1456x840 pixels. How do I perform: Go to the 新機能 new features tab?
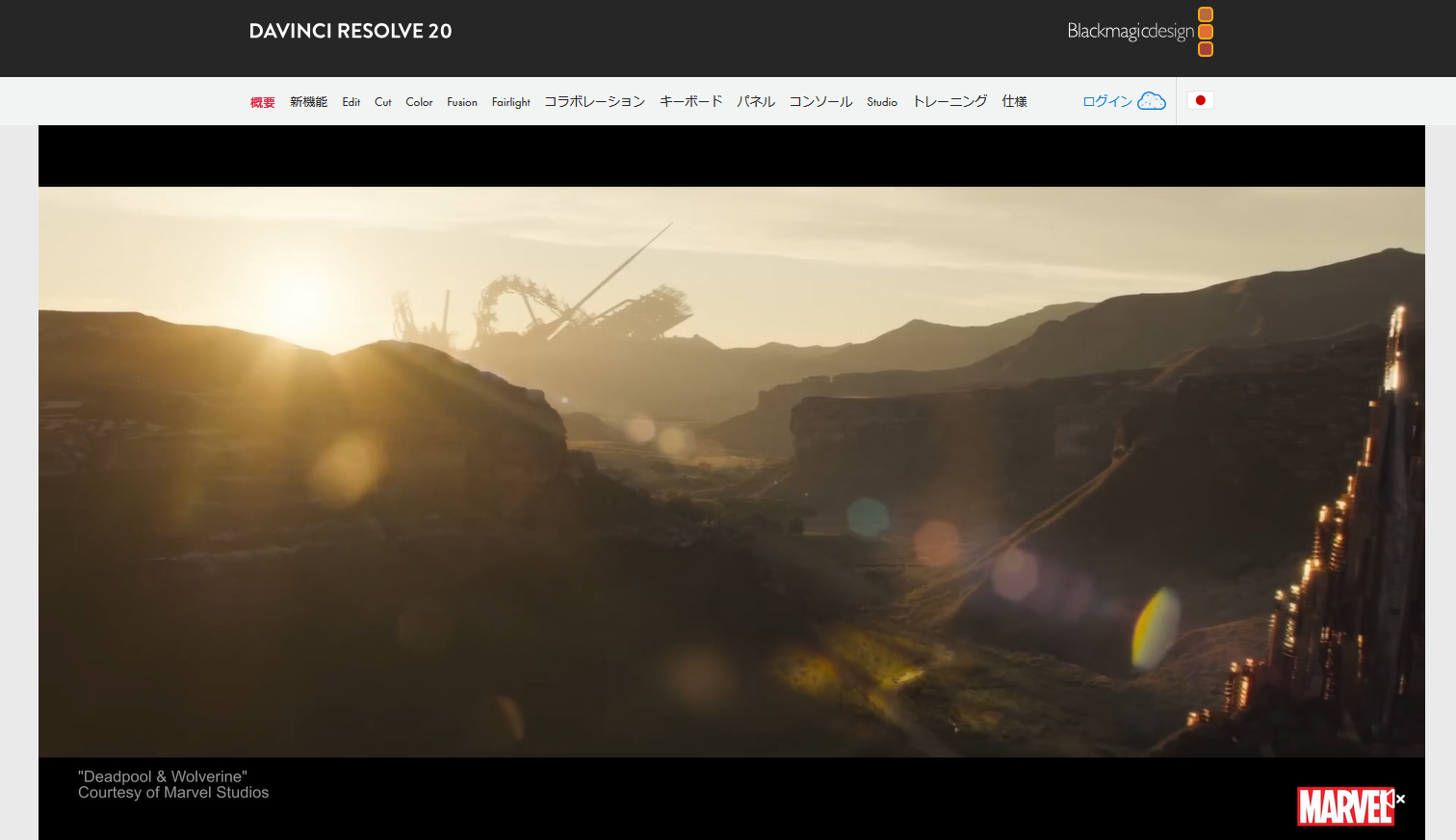(x=308, y=102)
